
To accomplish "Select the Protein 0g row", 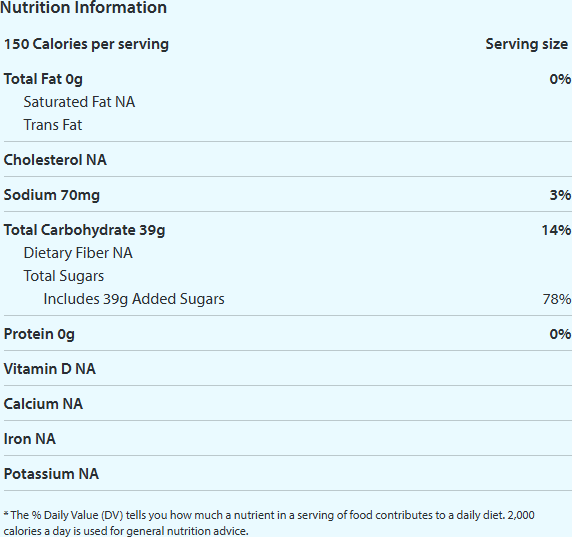I will [x=287, y=334].
